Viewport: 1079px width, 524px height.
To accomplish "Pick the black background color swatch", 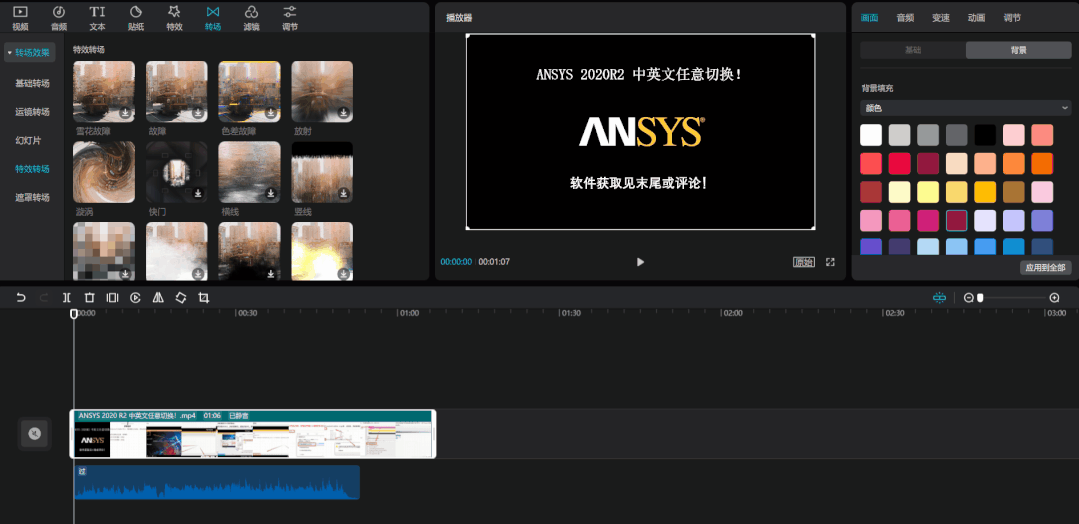I will coord(986,135).
